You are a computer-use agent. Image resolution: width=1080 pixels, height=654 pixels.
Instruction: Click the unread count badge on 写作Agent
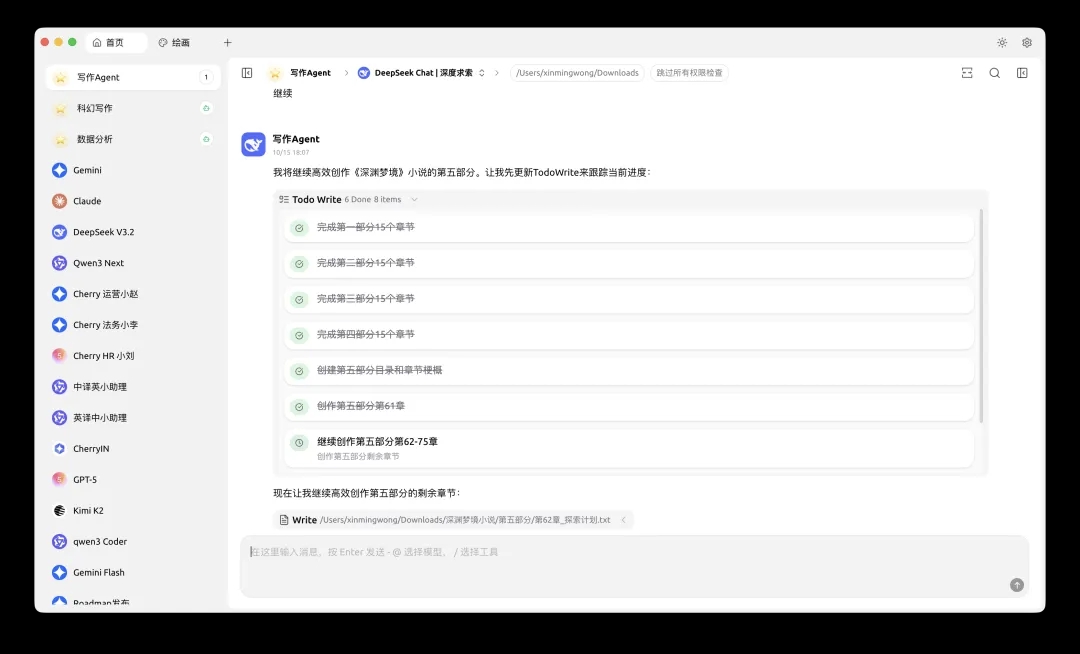tap(205, 77)
